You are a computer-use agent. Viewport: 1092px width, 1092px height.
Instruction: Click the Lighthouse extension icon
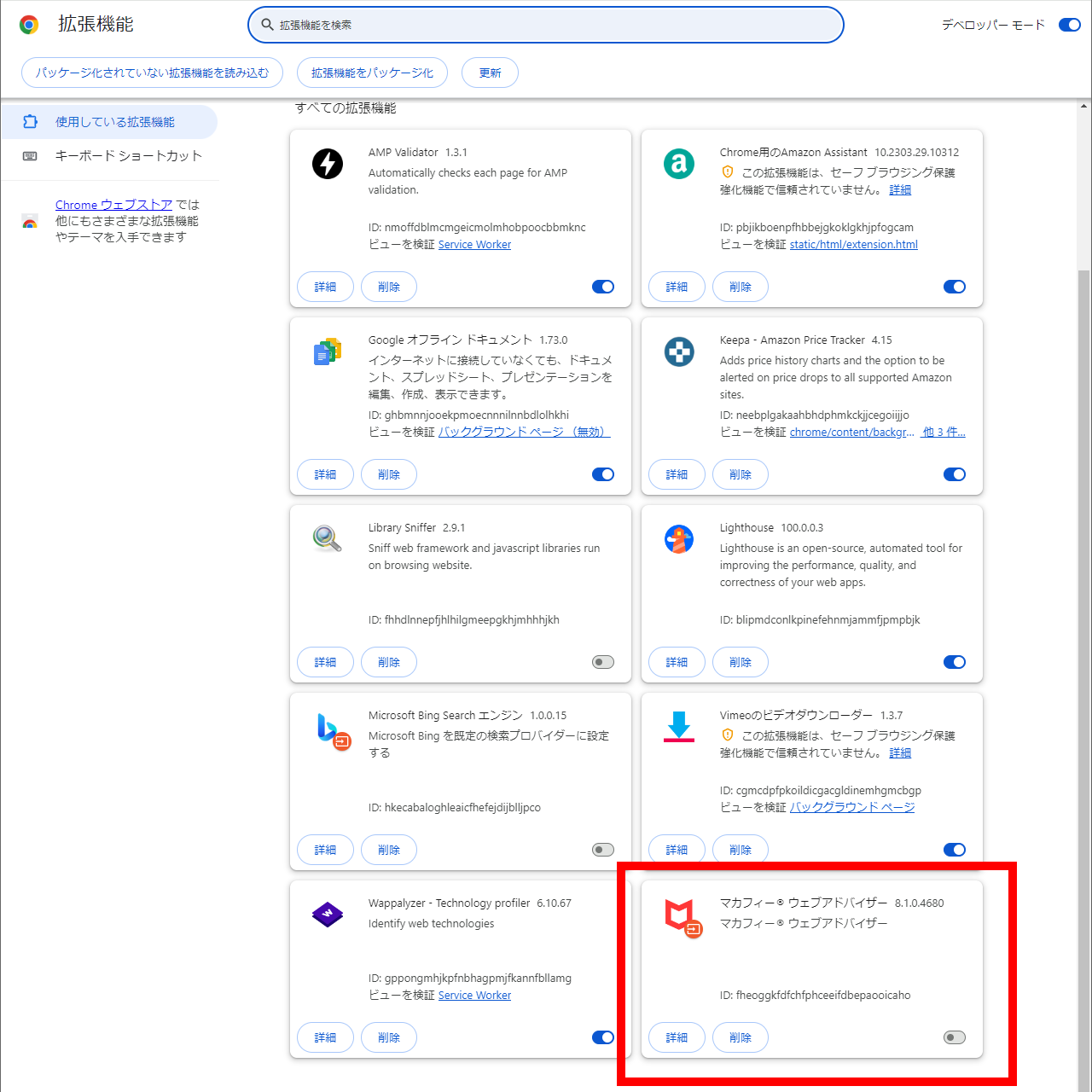tap(679, 538)
